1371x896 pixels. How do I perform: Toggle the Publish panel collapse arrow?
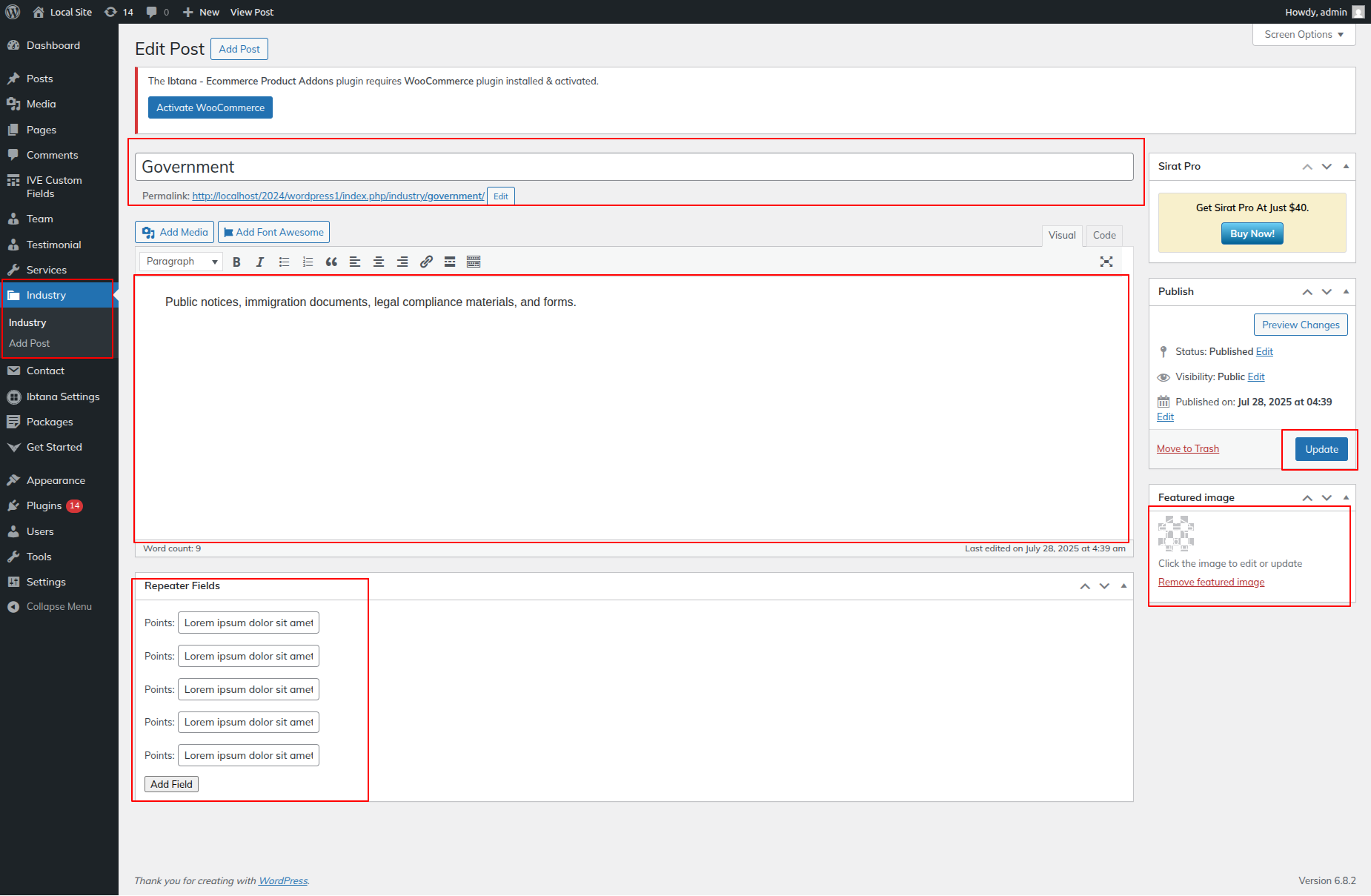coord(1346,291)
